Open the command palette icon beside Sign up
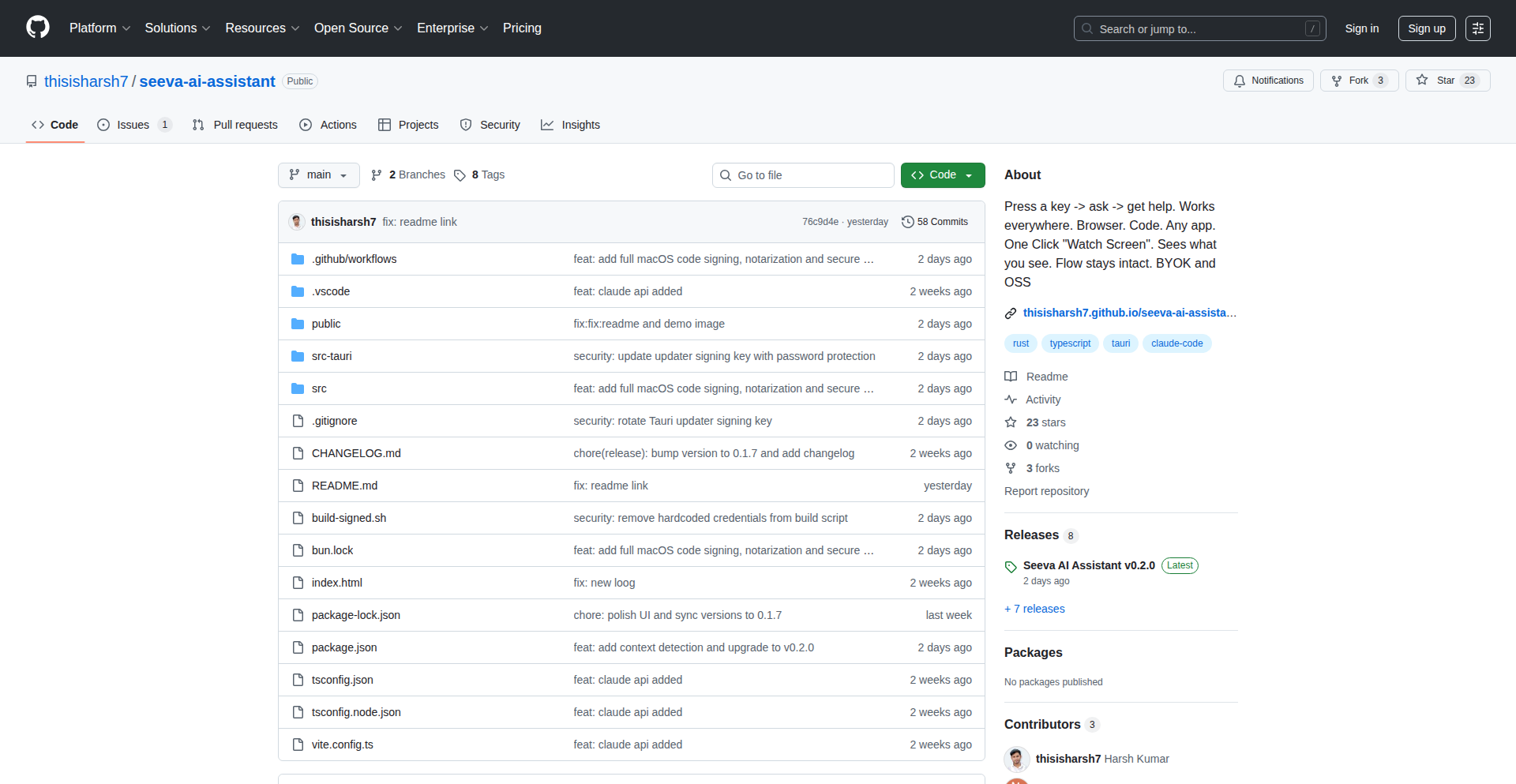 [x=1477, y=28]
